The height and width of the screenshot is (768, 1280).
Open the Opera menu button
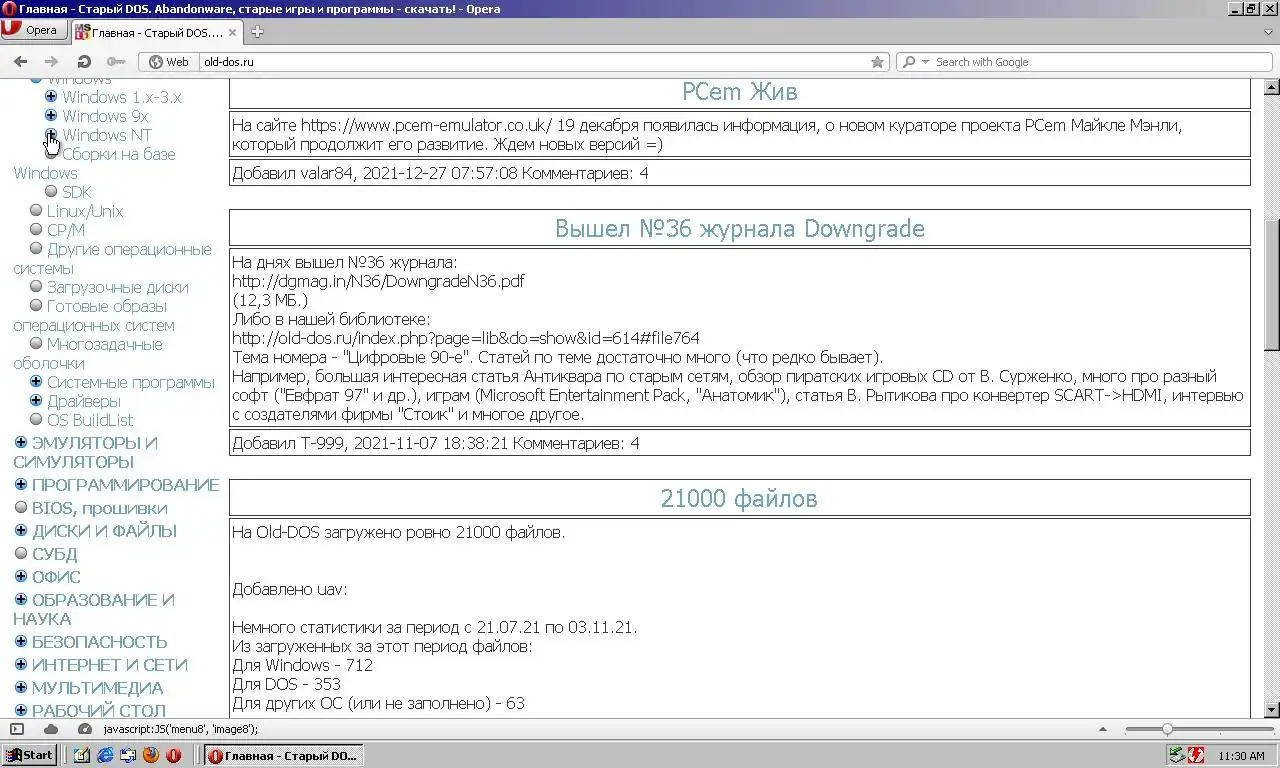[x=33, y=30]
